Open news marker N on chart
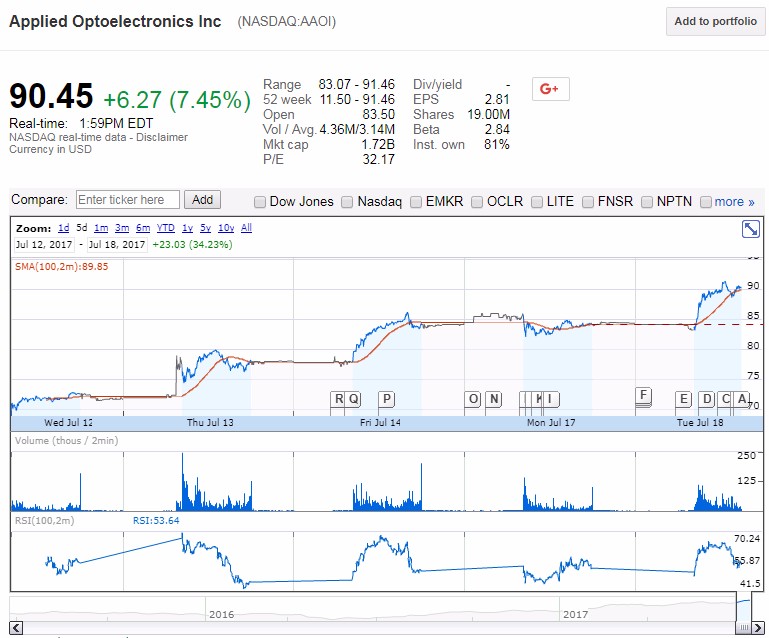 click(494, 399)
